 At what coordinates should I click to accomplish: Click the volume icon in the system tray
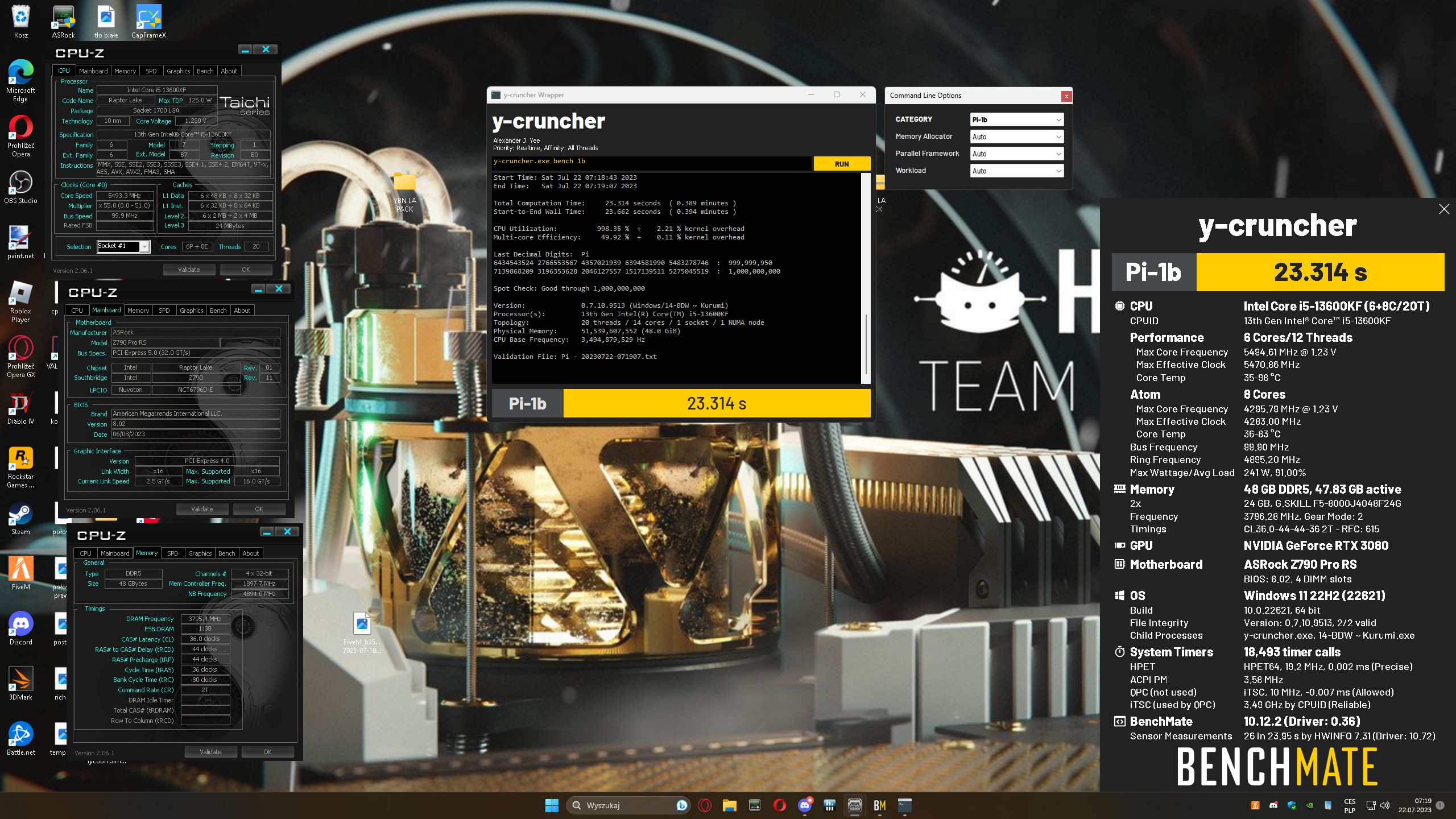tap(1385, 805)
